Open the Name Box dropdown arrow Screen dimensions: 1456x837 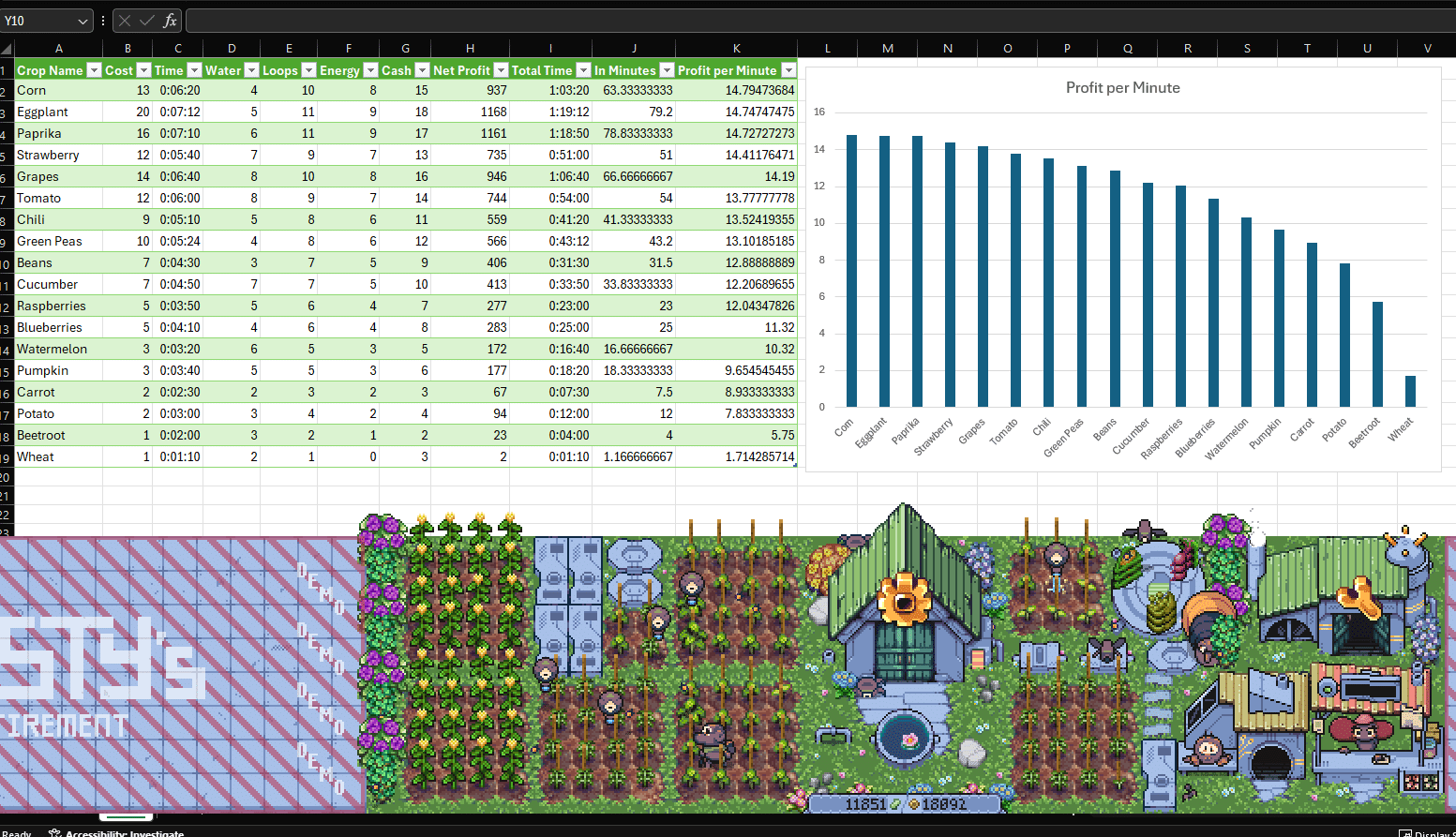tap(83, 21)
